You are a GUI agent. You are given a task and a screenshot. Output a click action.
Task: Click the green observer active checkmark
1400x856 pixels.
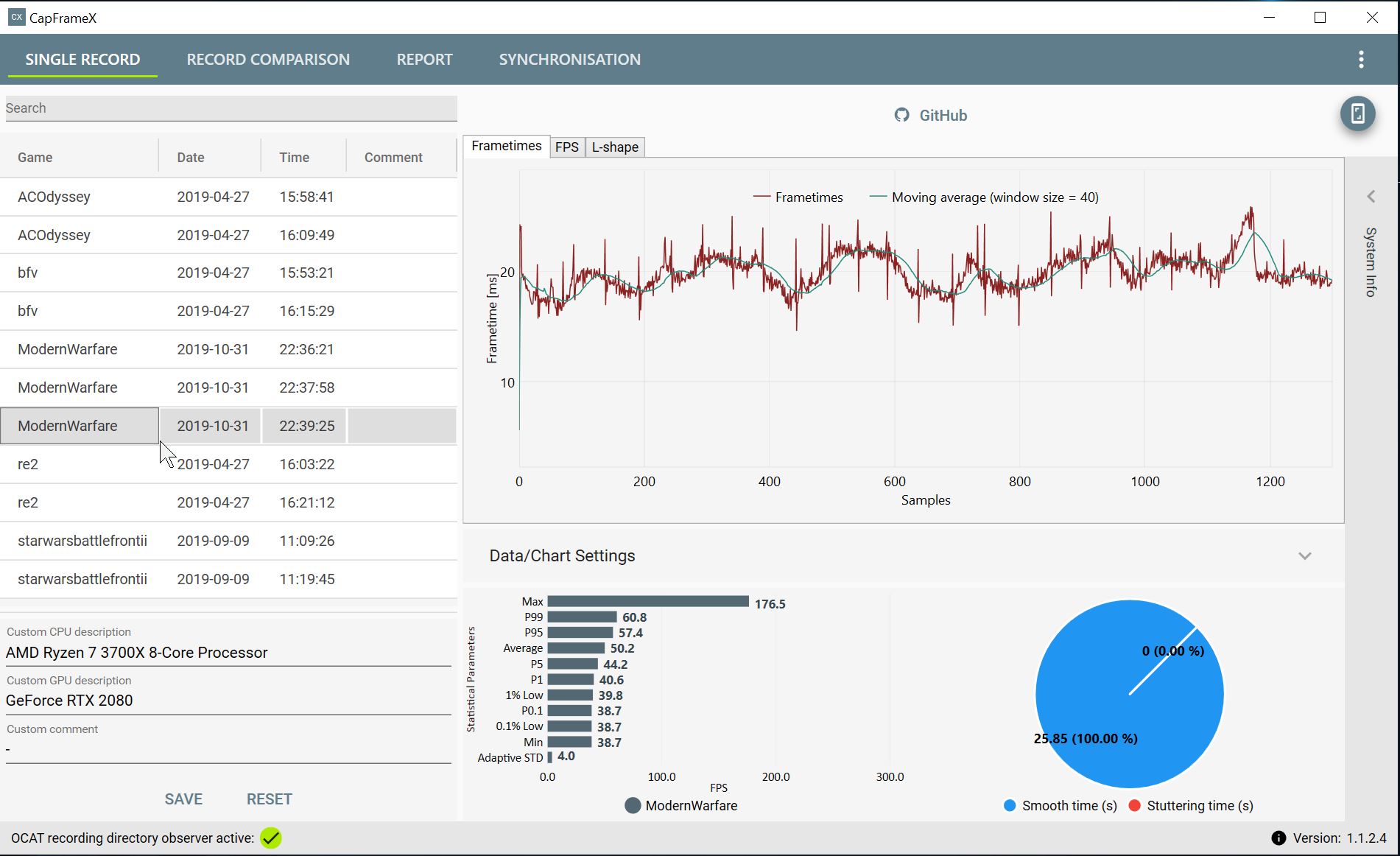click(x=271, y=838)
